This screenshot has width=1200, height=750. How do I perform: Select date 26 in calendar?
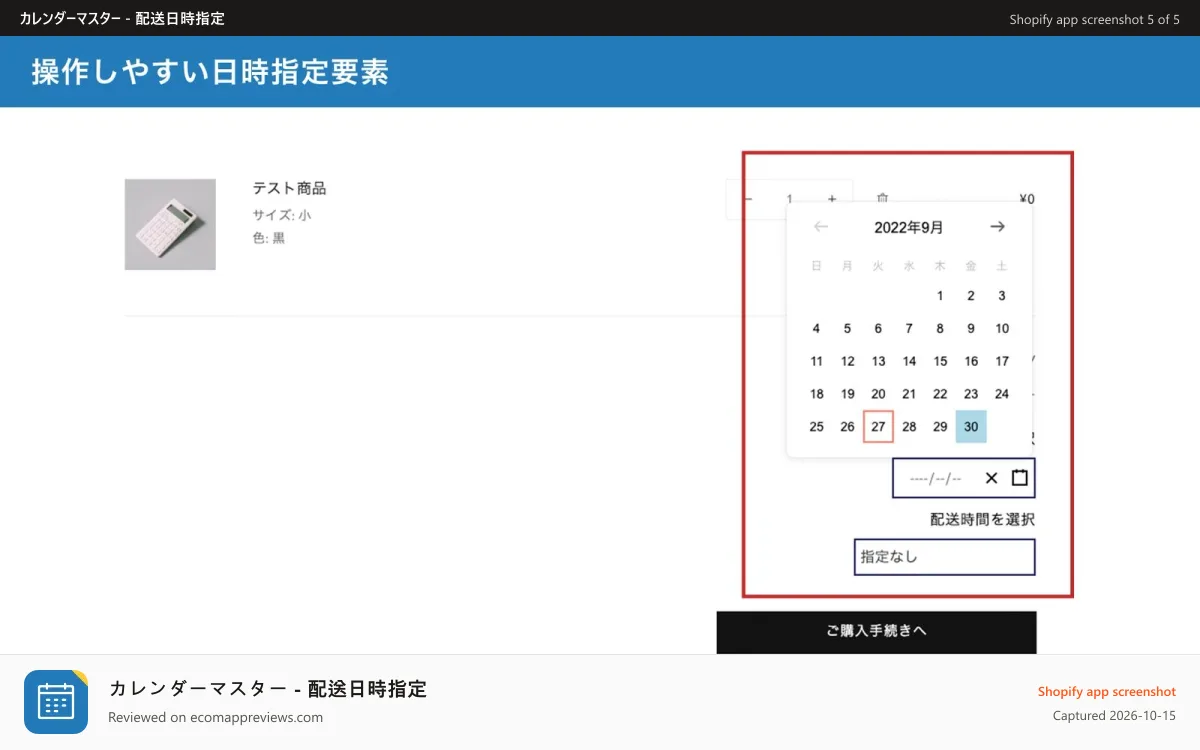tap(847, 427)
